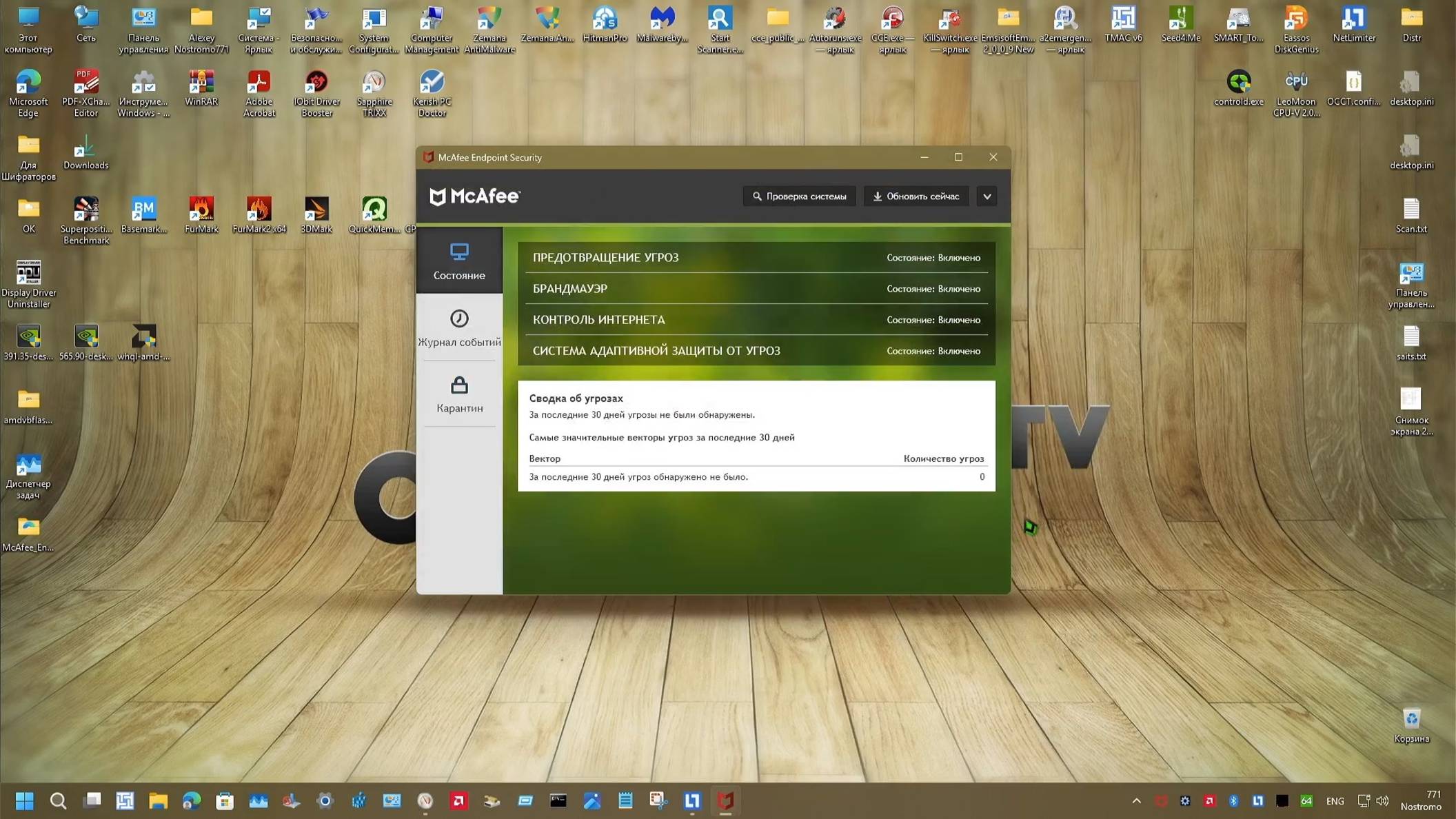The height and width of the screenshot is (819, 1456).
Task: Click the McAfee taskbar icon
Action: 725,800
